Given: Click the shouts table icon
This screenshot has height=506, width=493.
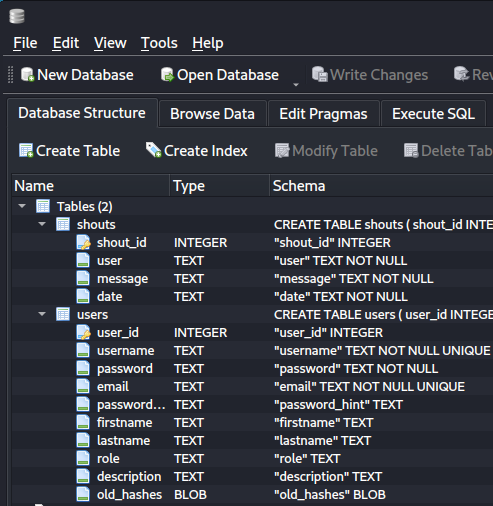Looking at the screenshot, I should [63, 224].
